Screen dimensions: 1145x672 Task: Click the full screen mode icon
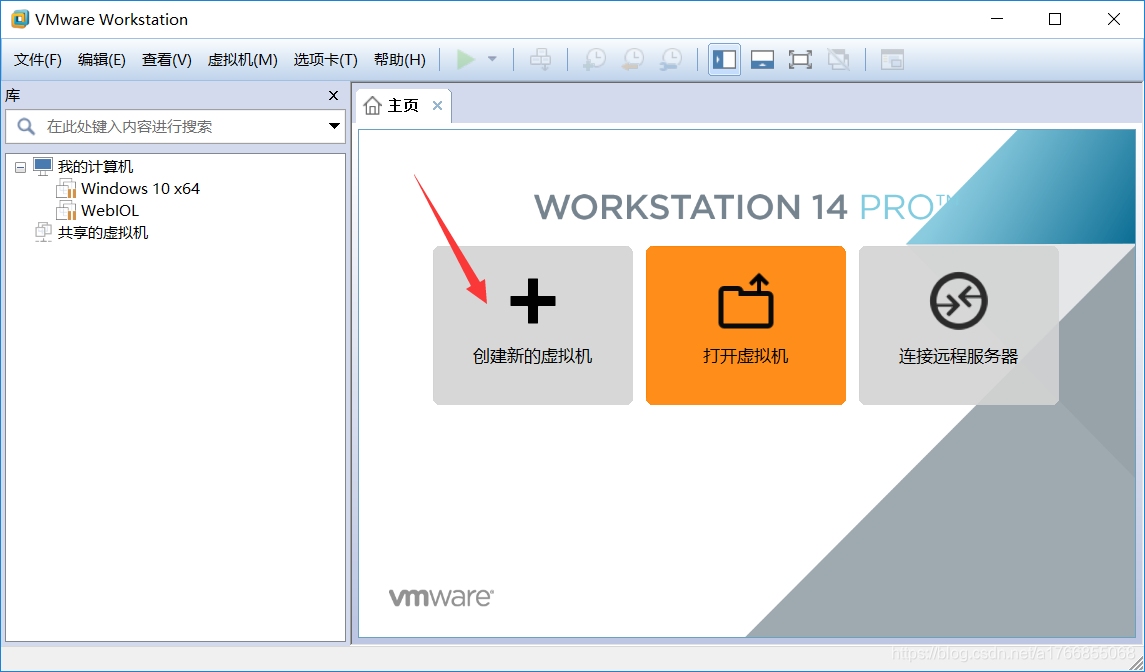[800, 59]
